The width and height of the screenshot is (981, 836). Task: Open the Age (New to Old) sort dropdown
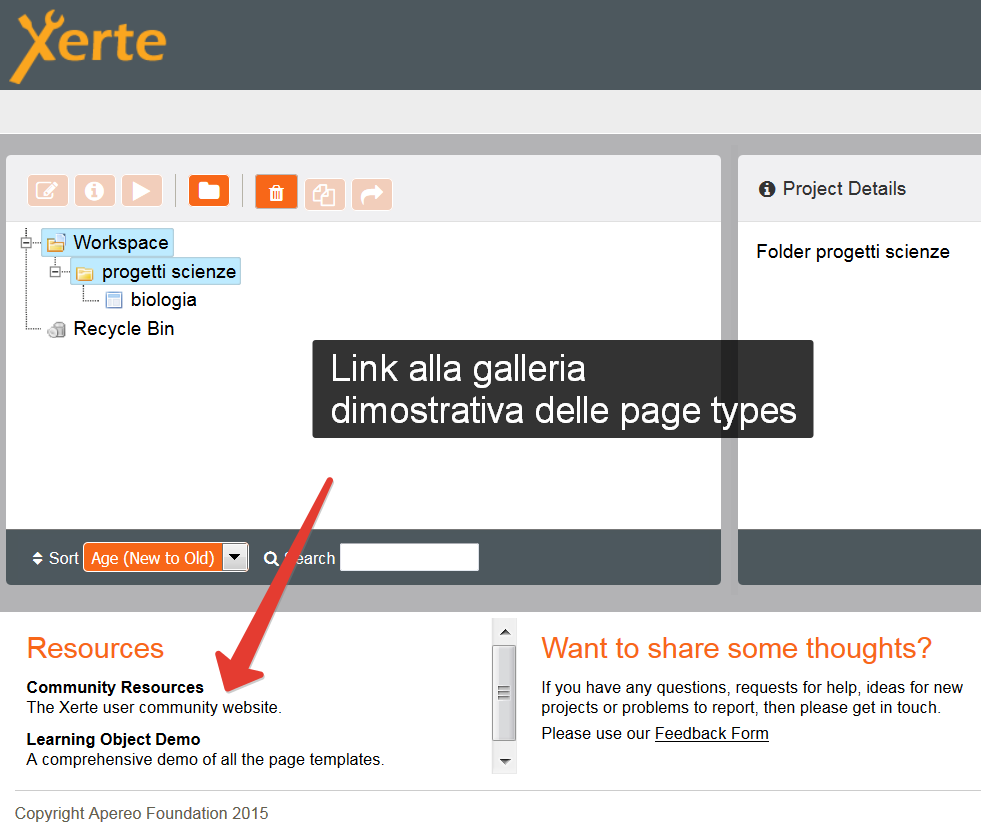coord(166,558)
